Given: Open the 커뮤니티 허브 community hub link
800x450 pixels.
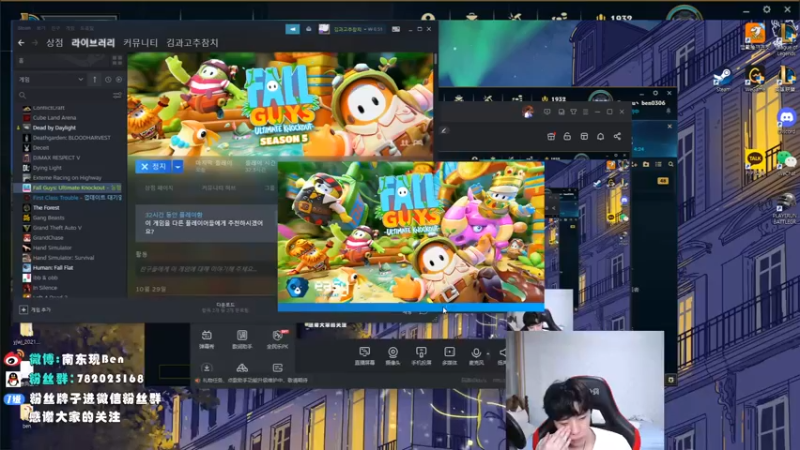Looking at the screenshot, I should coord(219,188).
